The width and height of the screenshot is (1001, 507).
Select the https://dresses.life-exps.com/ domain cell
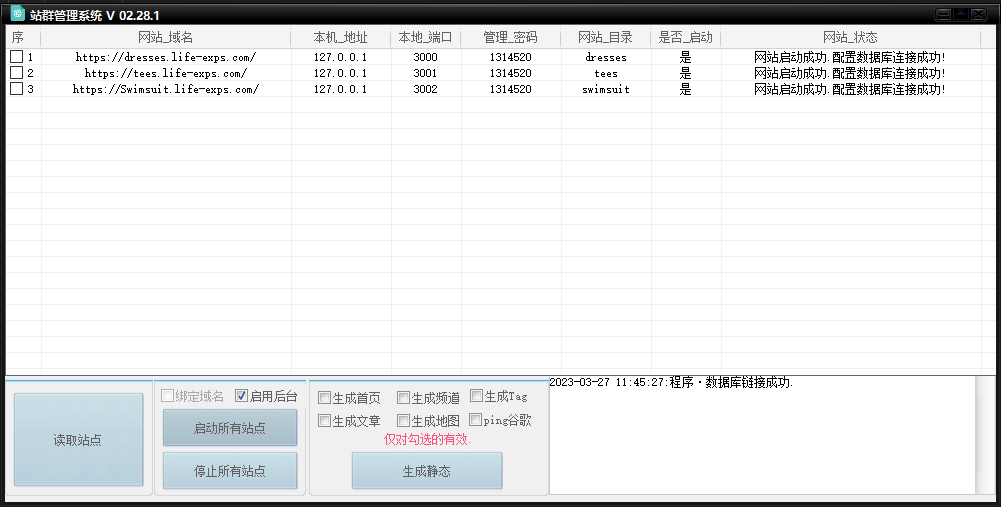166,57
